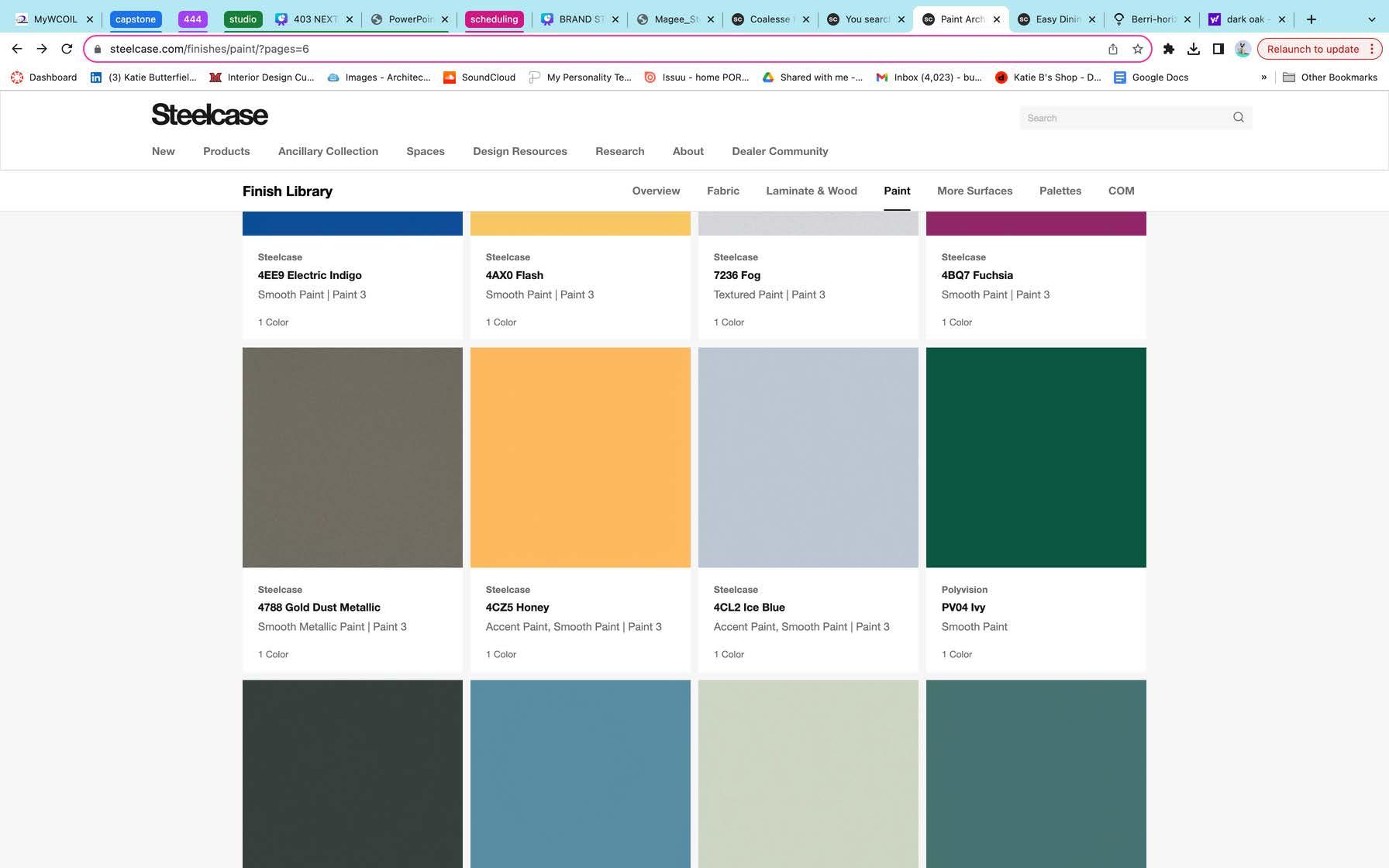The image size is (1389, 868).
Task: Go to the Palettes tab
Action: coord(1060,191)
